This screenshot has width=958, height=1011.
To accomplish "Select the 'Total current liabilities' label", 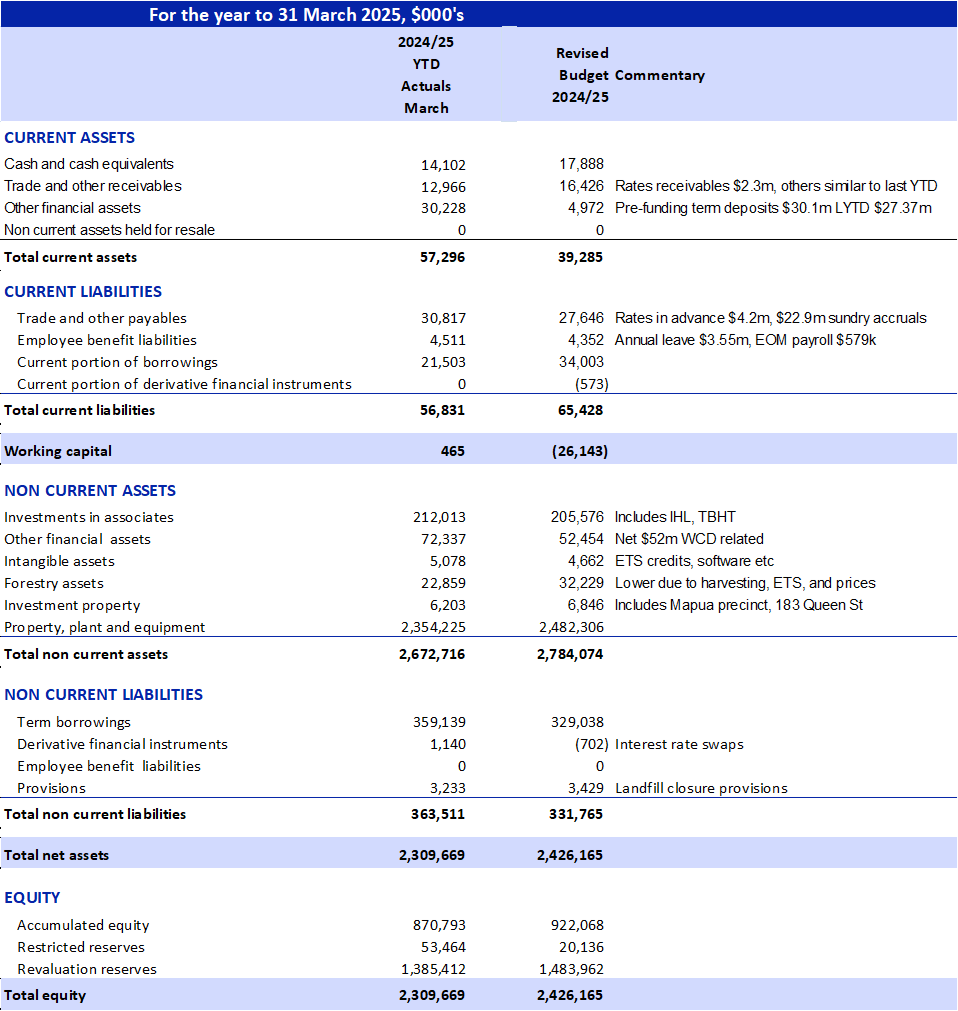I will 79,410.
